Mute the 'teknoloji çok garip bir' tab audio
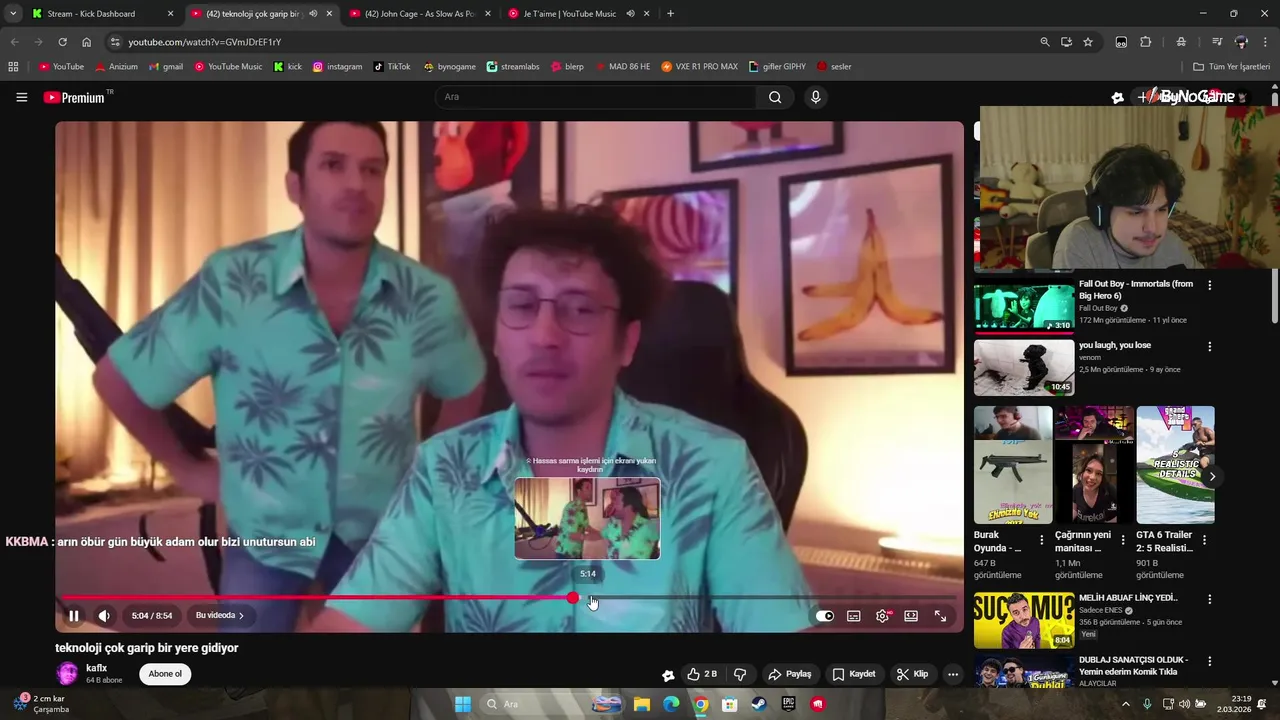The width and height of the screenshot is (1280, 720). (313, 14)
